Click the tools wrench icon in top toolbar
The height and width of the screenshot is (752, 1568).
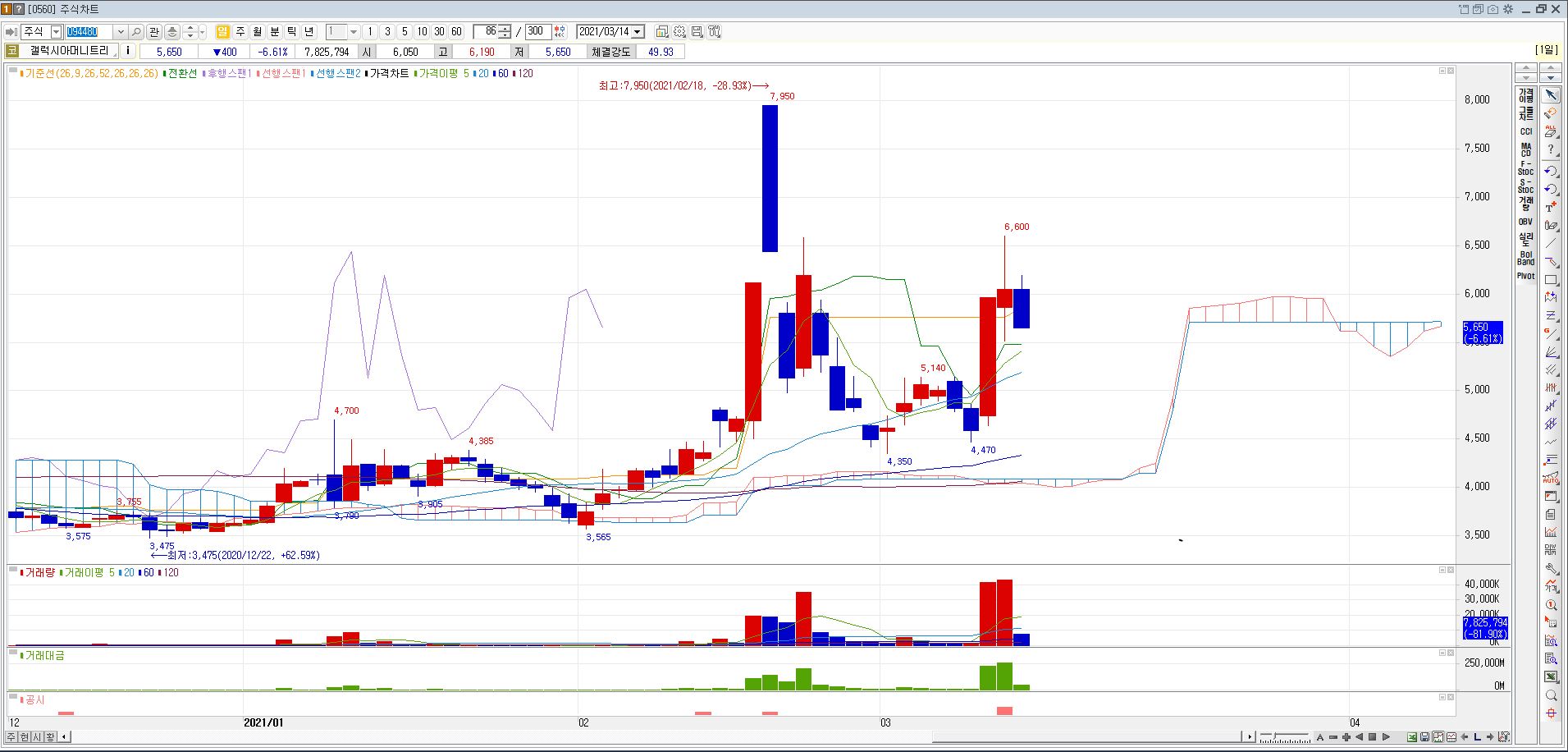714,32
